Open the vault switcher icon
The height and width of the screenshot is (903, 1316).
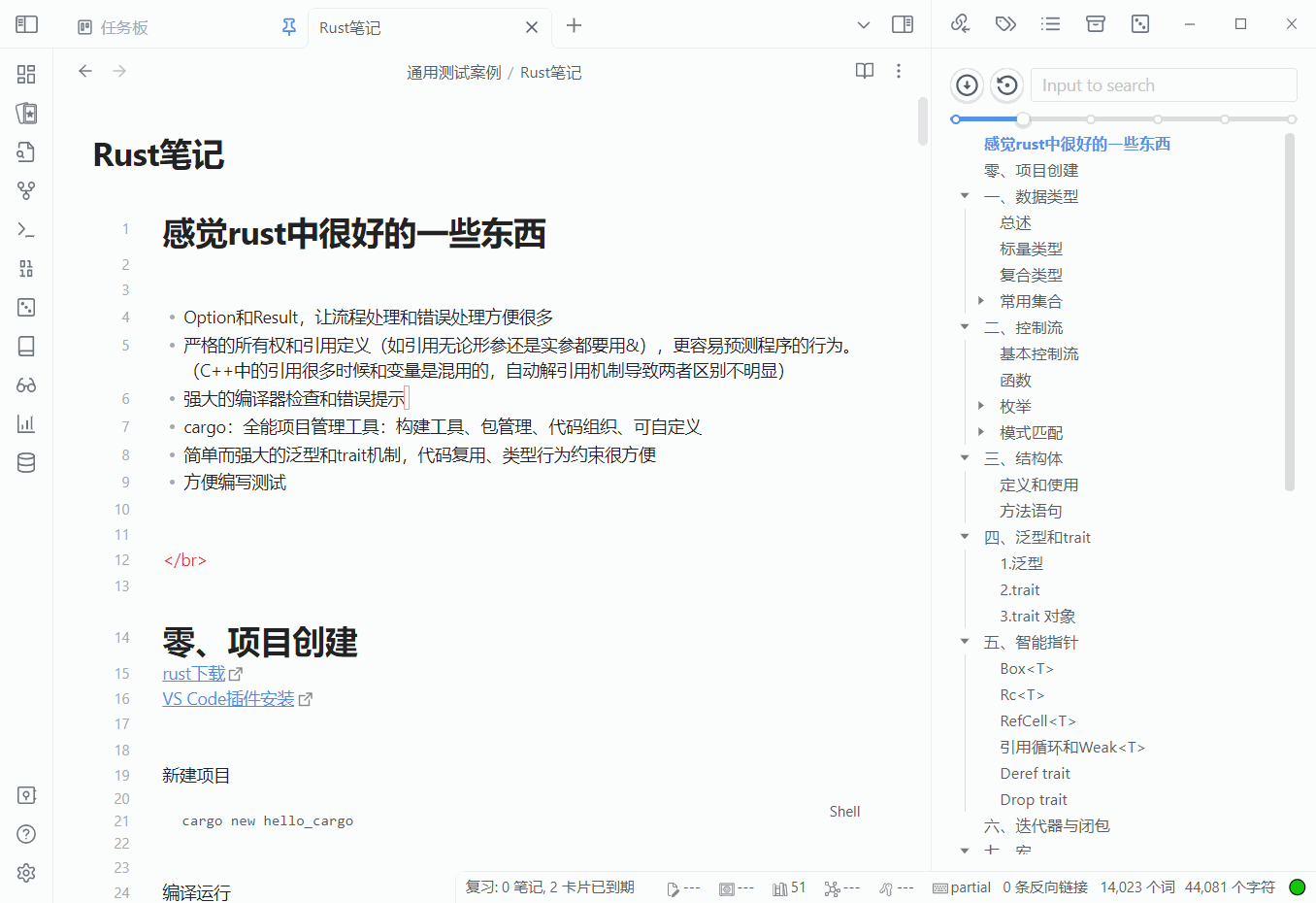click(x=26, y=795)
